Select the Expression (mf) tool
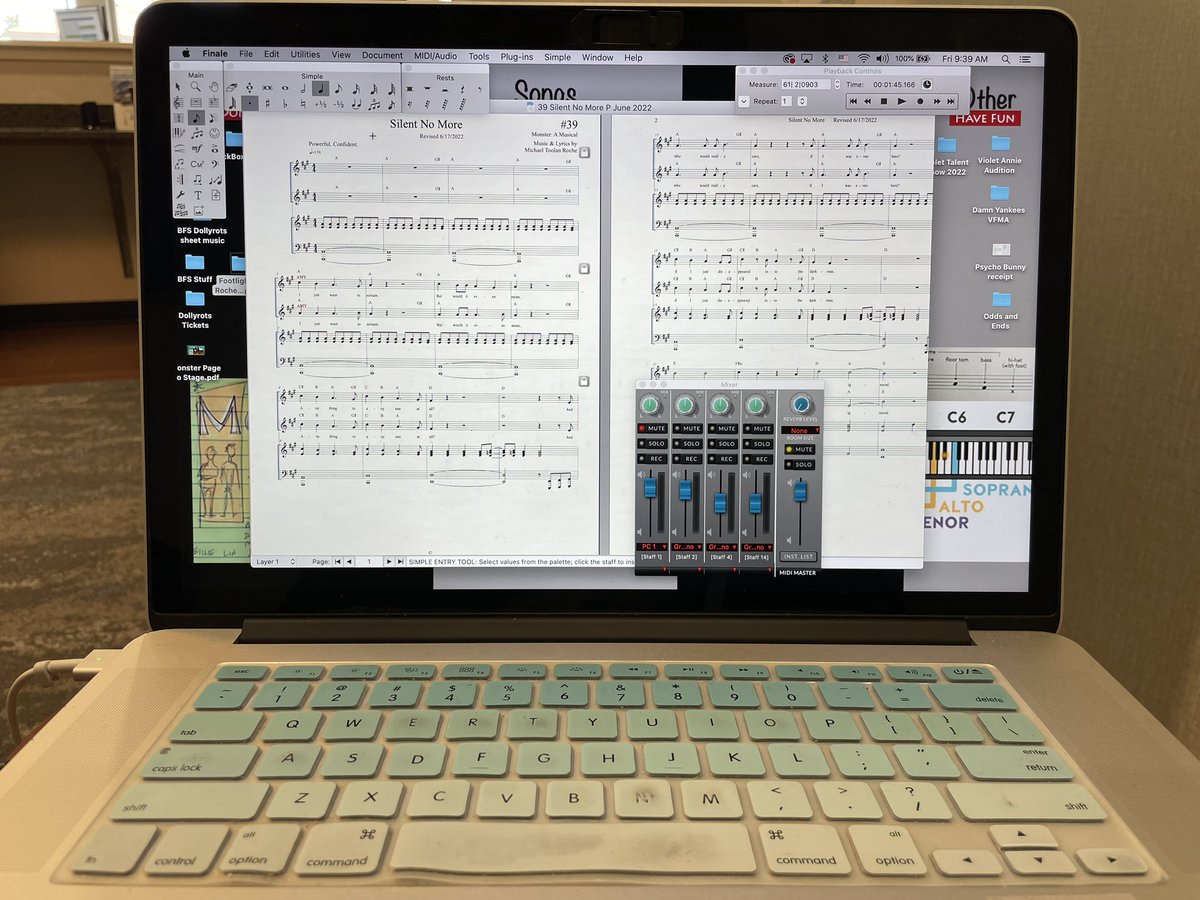 tap(196, 149)
